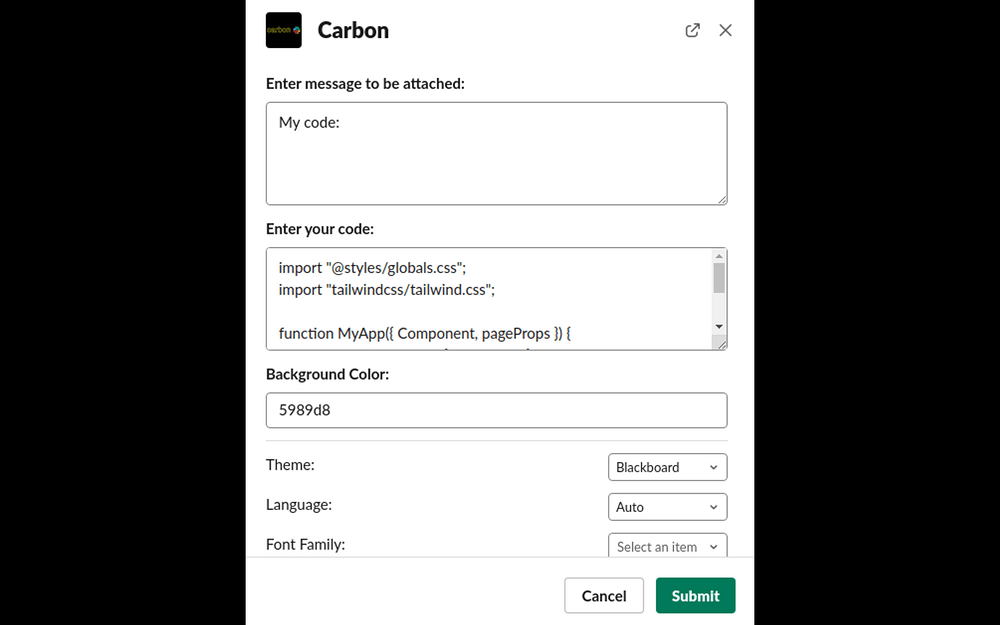Cancel the Carbon form
The height and width of the screenshot is (625, 1000).
(x=604, y=596)
